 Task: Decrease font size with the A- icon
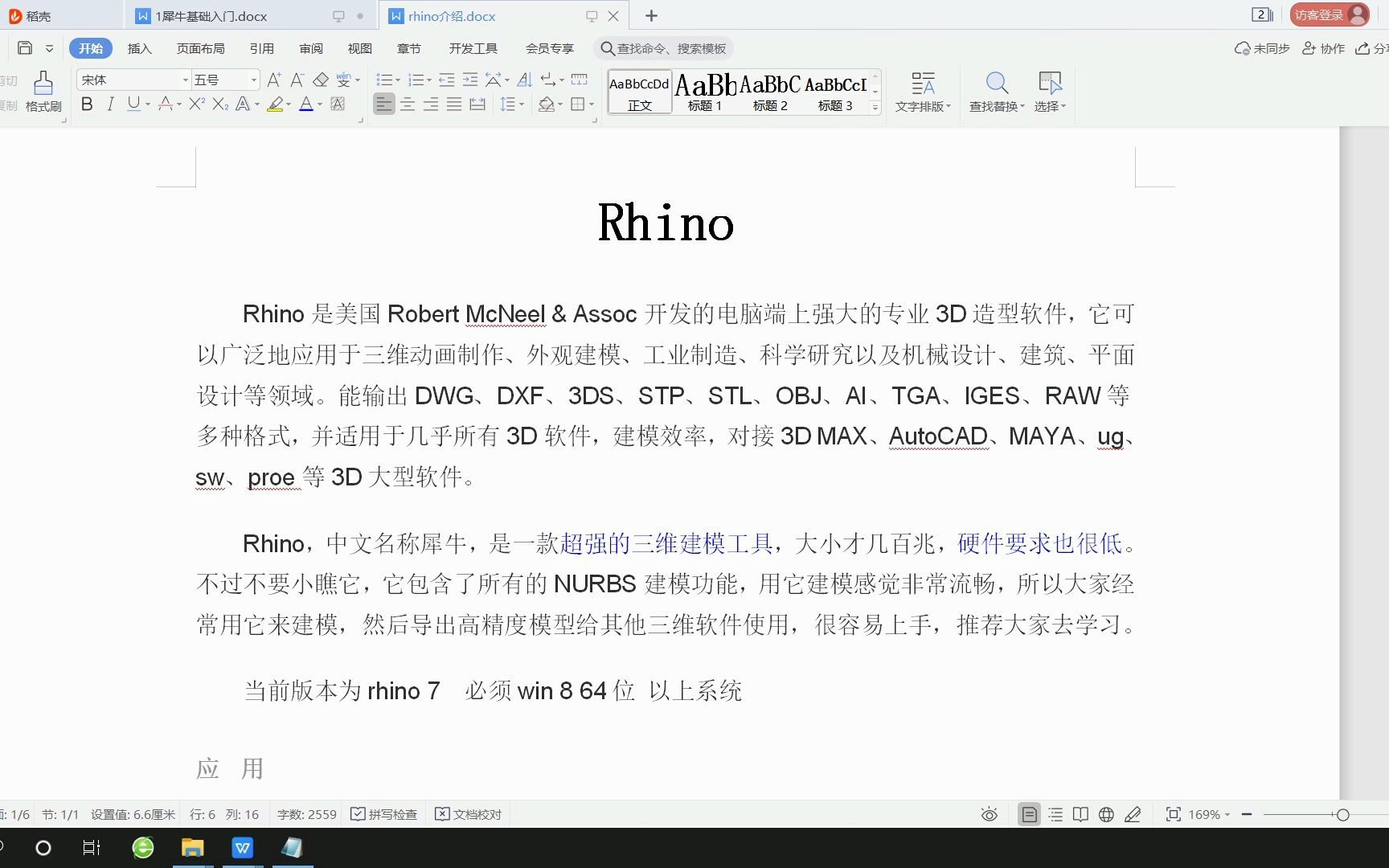point(297,80)
